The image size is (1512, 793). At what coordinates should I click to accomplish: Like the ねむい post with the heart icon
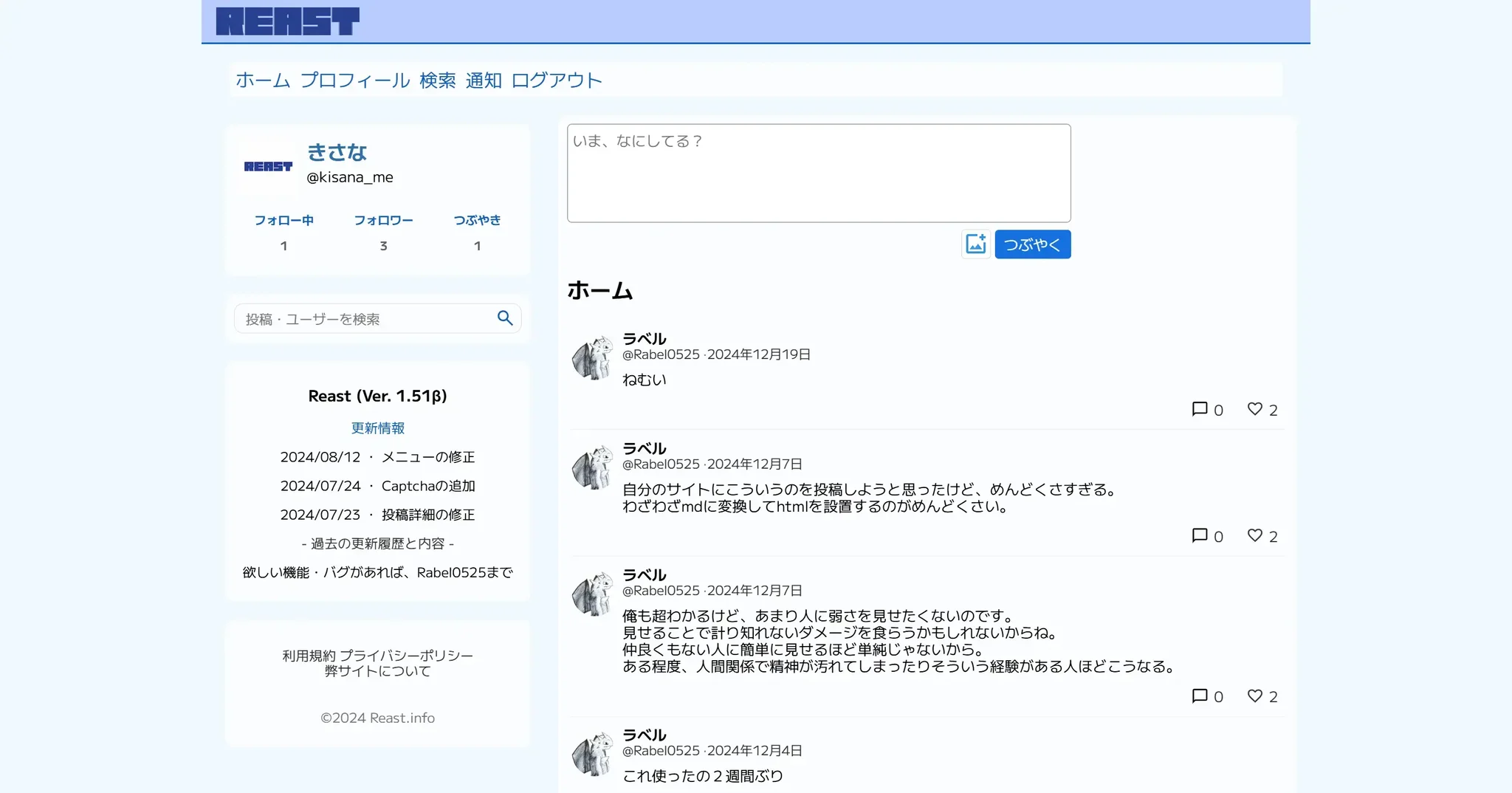(1254, 409)
